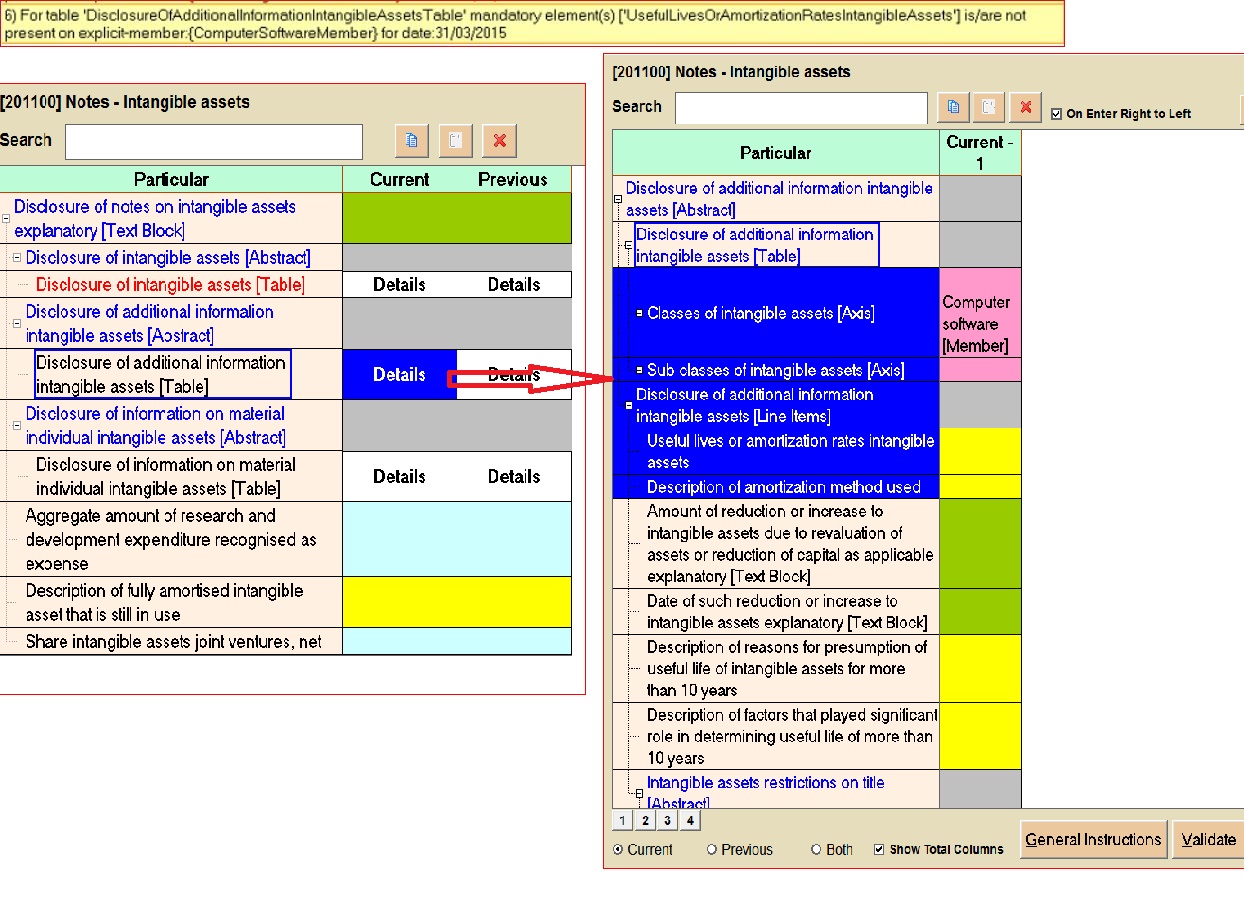Image resolution: width=1244 pixels, height=902 pixels.
Task: Click the Search field in the right panel
Action: click(x=801, y=108)
